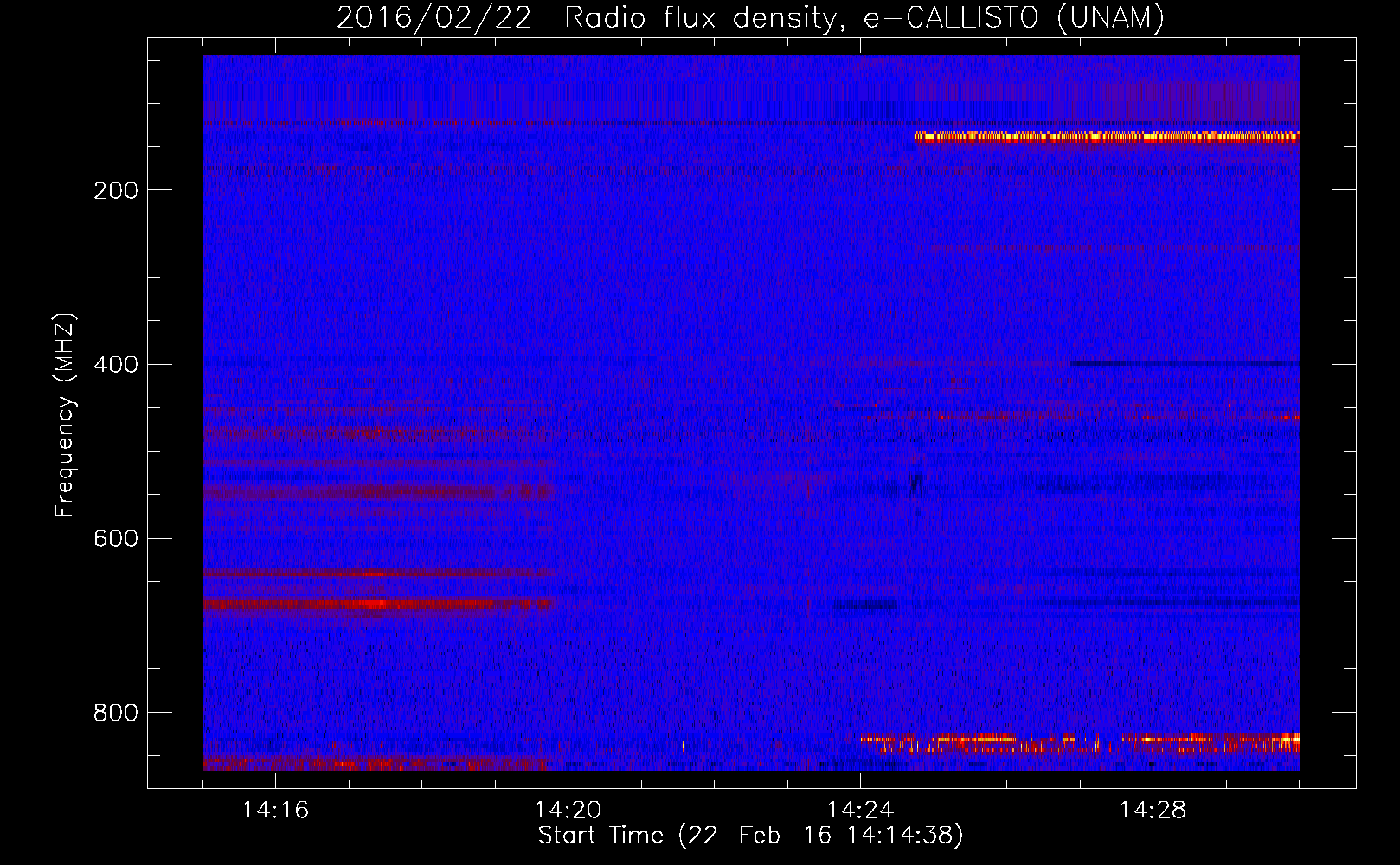Click the 400 frequency tick label
1400x865 pixels.
116,364
